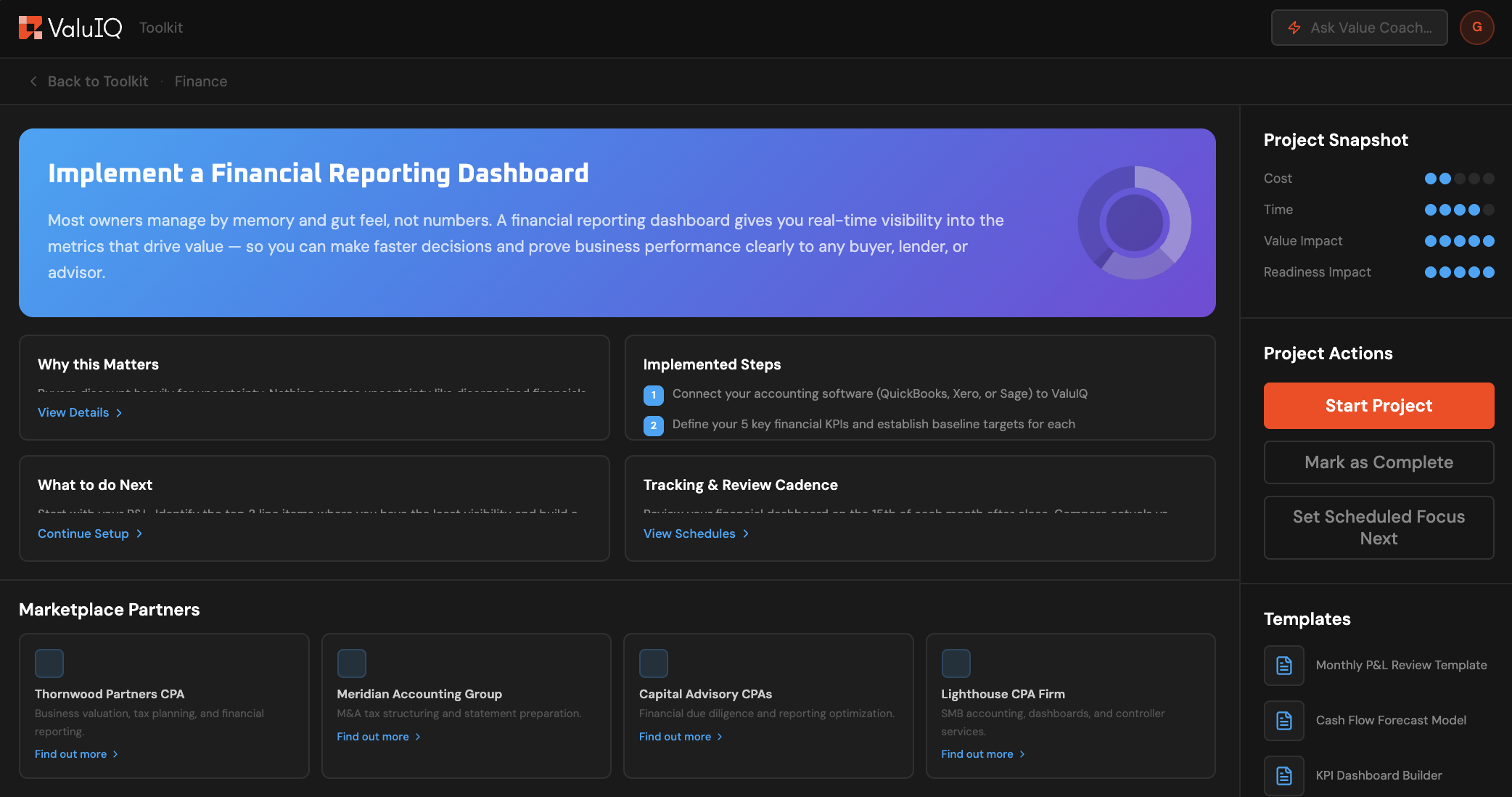Focus the Ask Value Coach input
The height and width of the screenshot is (797, 1512).
pos(1359,28)
